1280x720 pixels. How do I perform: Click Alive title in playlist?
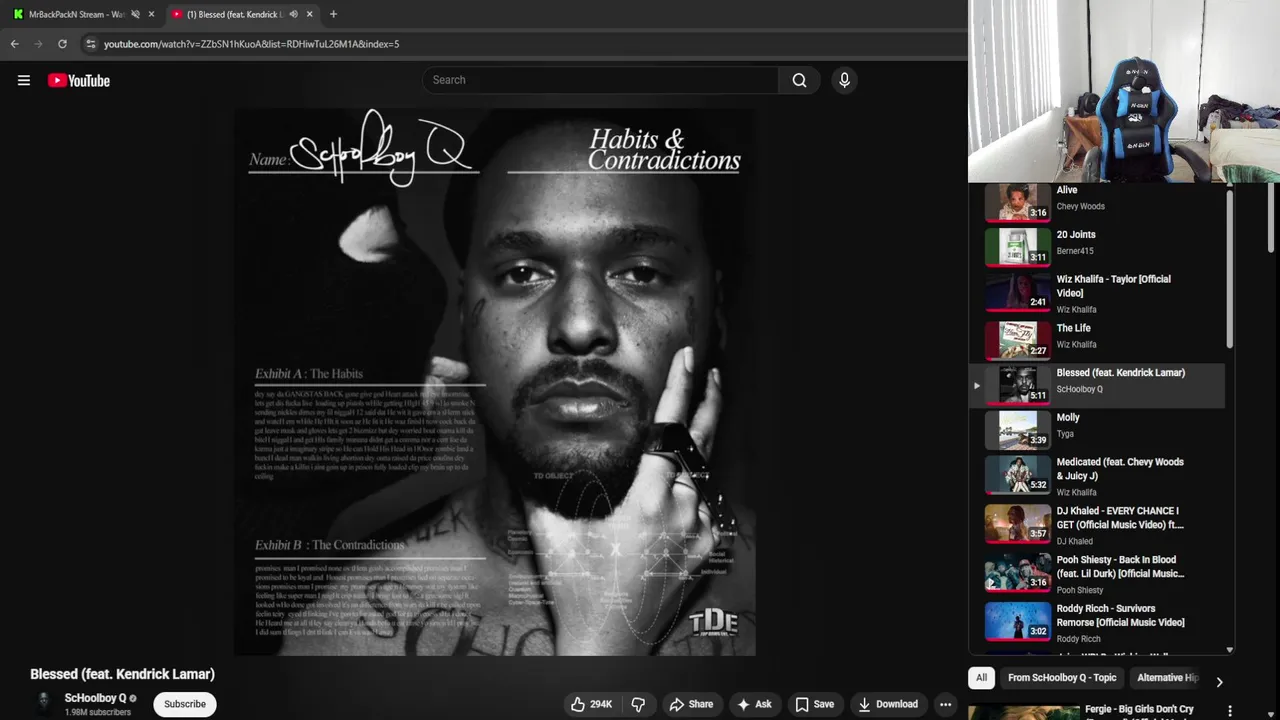tap(1067, 190)
